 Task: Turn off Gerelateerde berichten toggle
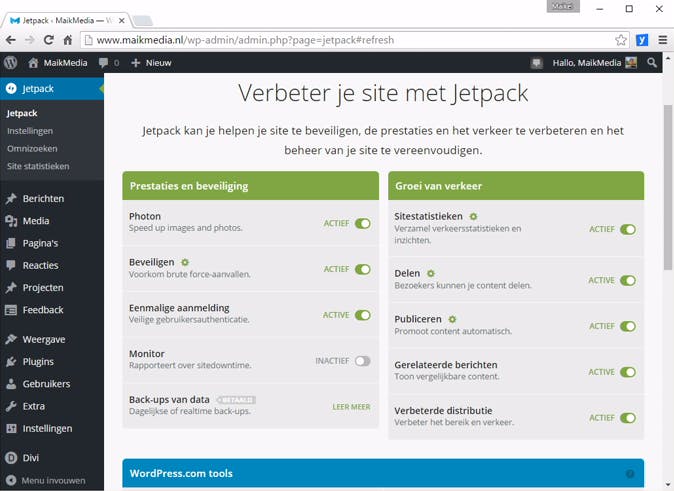(628, 372)
